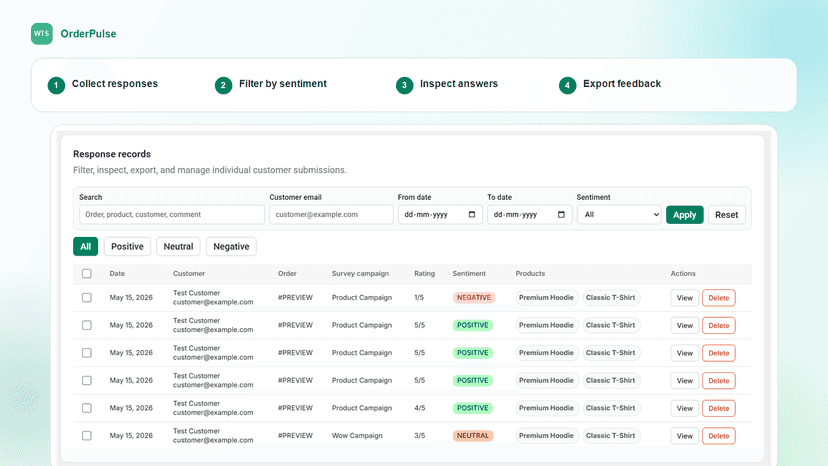828x466 pixels.
Task: View the NEUTRAL Wow Campaign response
Action: click(685, 436)
